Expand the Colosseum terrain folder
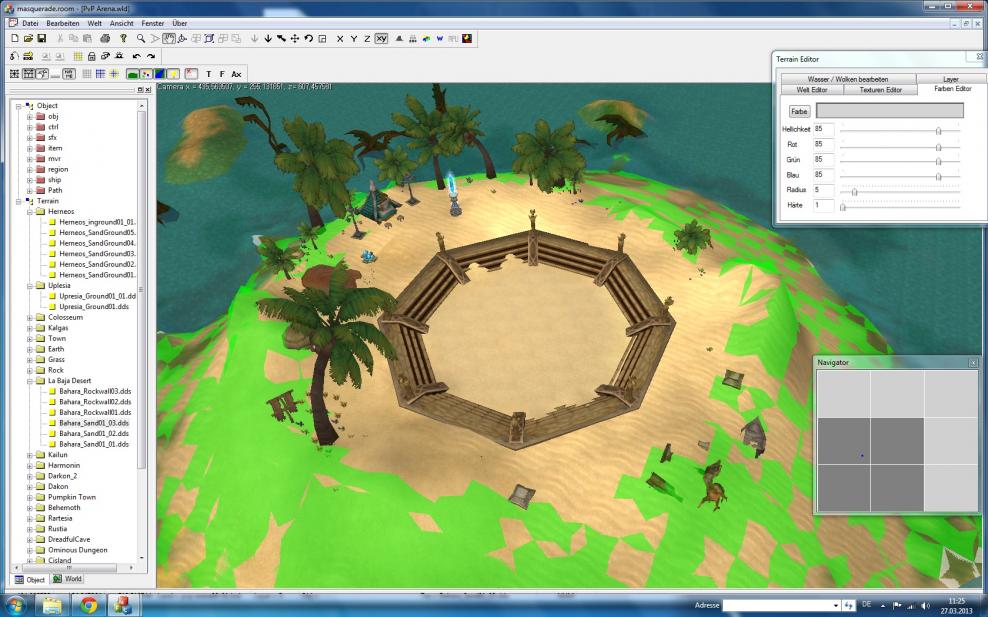Viewport: 988px width, 617px height. (x=30, y=318)
